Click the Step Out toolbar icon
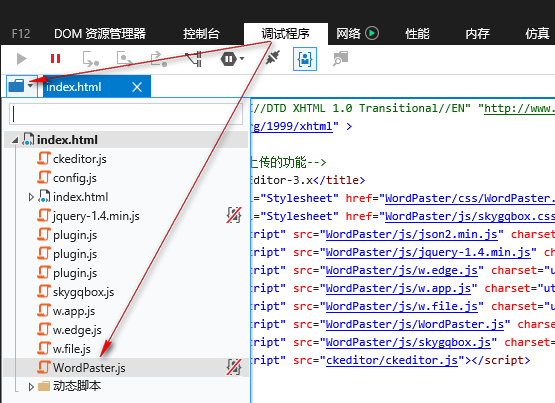555x403 pixels. pyautogui.click(x=159, y=59)
